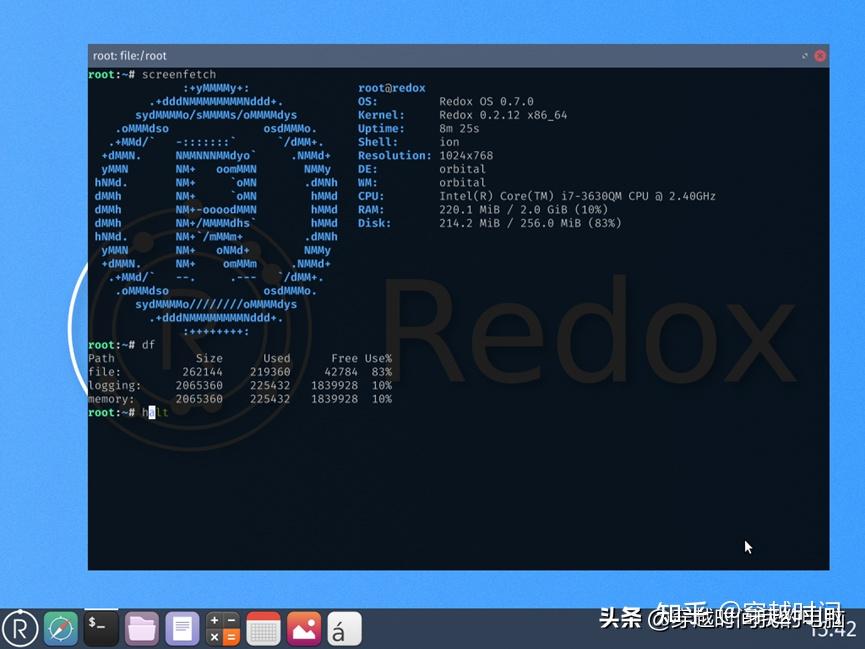
Task: Click the resize arrows on the terminal titlebar
Action: 803,56
